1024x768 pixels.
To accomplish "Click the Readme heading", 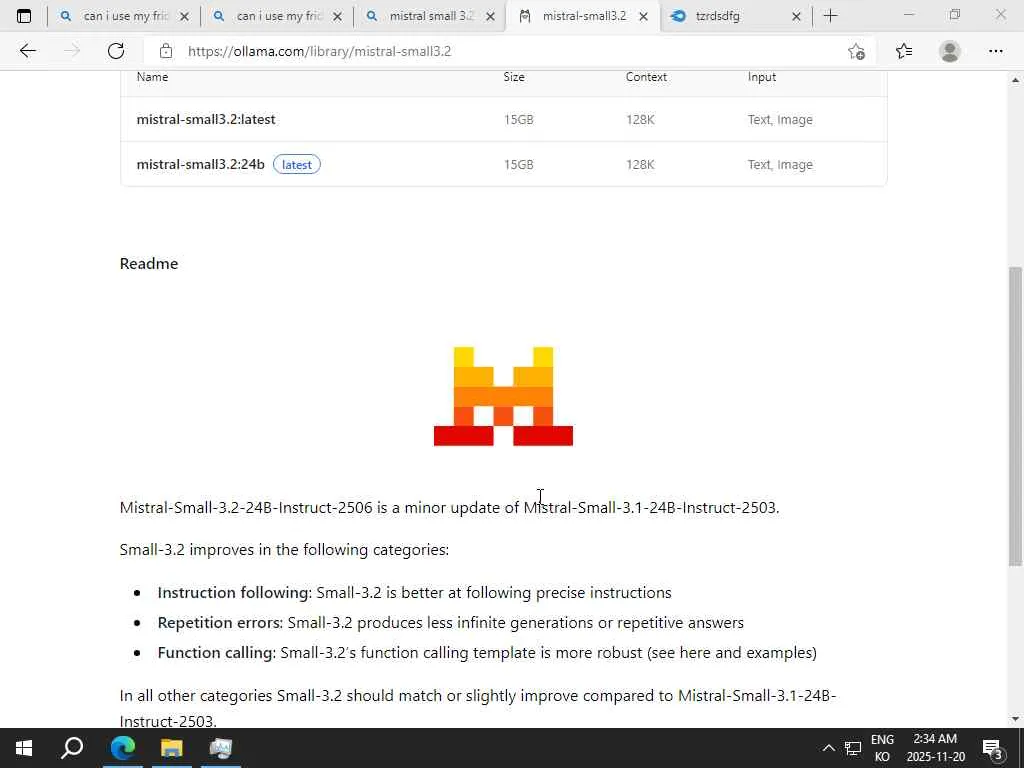I will click(149, 263).
